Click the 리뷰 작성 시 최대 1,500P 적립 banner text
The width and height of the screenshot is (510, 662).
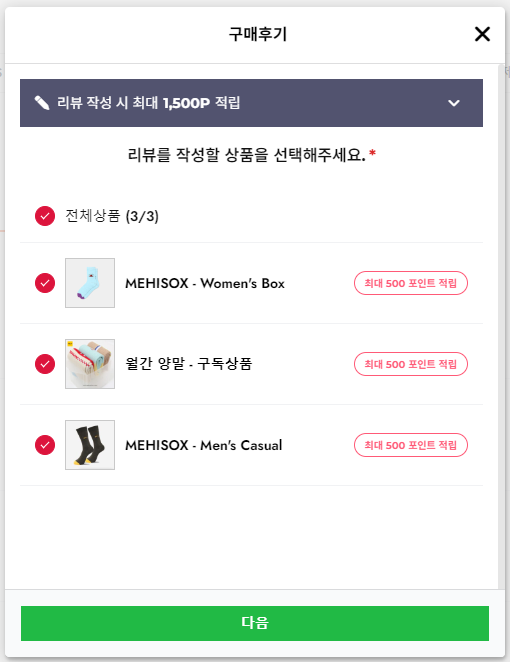coord(149,103)
